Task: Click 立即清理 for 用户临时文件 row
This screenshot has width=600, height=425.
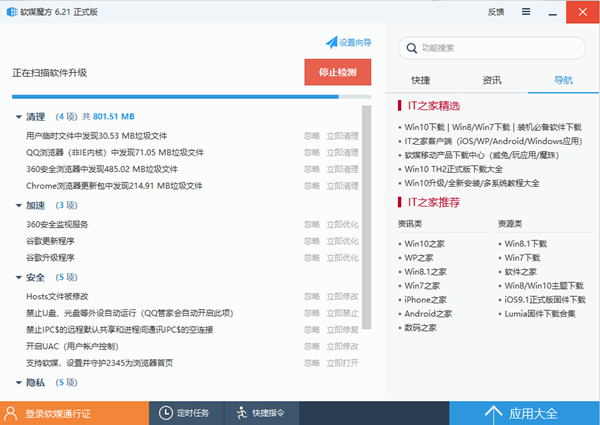Action: [x=342, y=136]
